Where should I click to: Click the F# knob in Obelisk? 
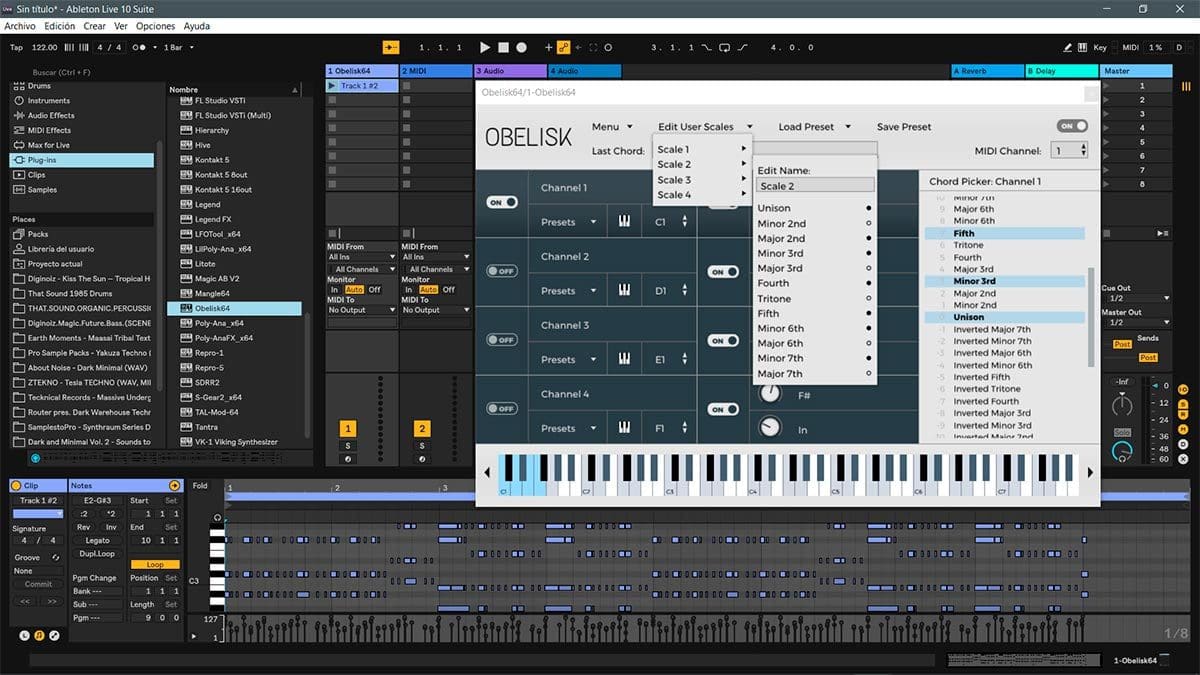pyautogui.click(x=769, y=394)
